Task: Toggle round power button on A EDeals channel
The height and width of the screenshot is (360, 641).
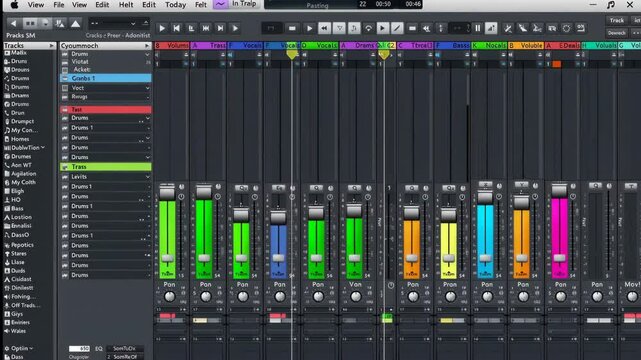Action: click(573, 197)
